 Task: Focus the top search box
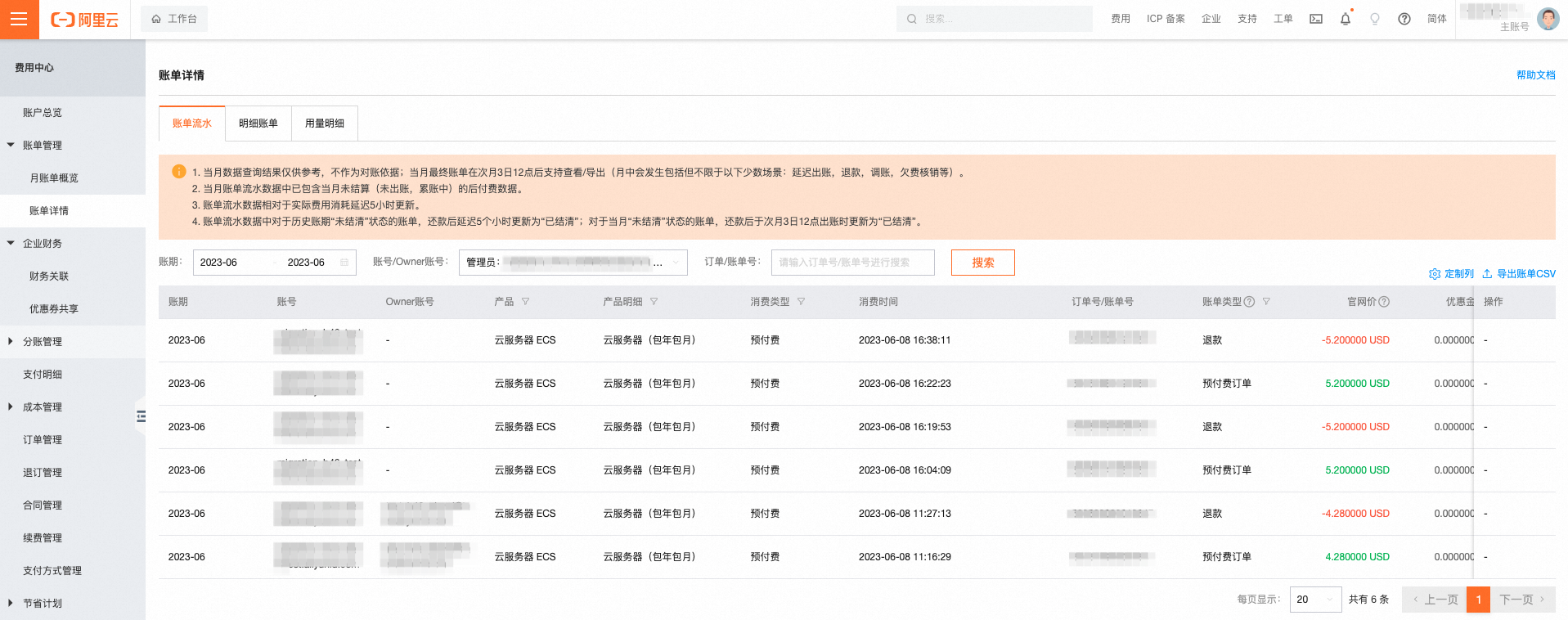click(x=995, y=19)
